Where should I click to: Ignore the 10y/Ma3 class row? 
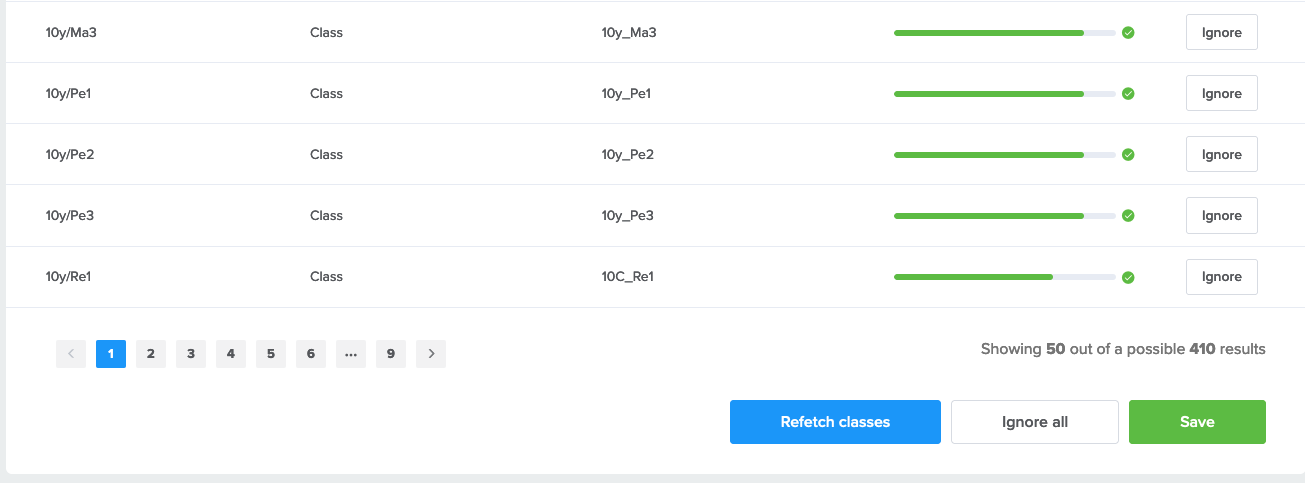point(1221,32)
